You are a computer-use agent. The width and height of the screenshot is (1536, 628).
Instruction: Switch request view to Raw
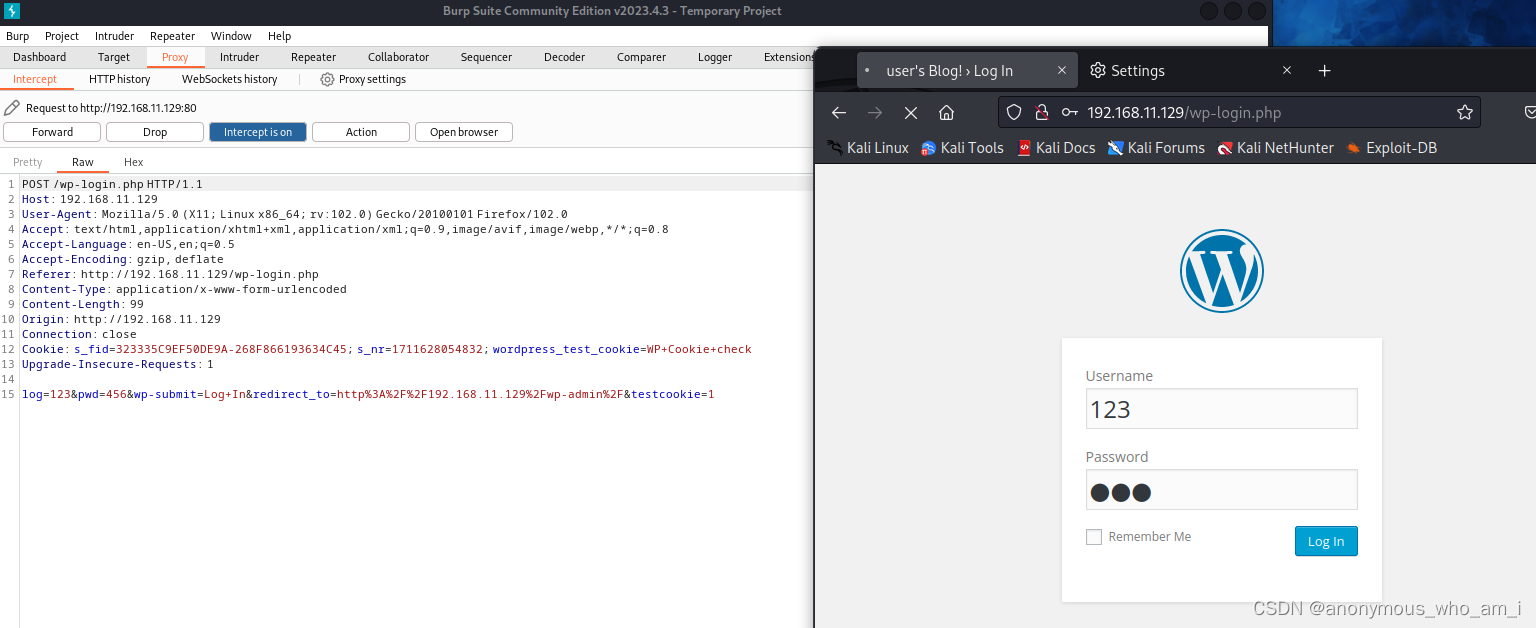coord(83,162)
